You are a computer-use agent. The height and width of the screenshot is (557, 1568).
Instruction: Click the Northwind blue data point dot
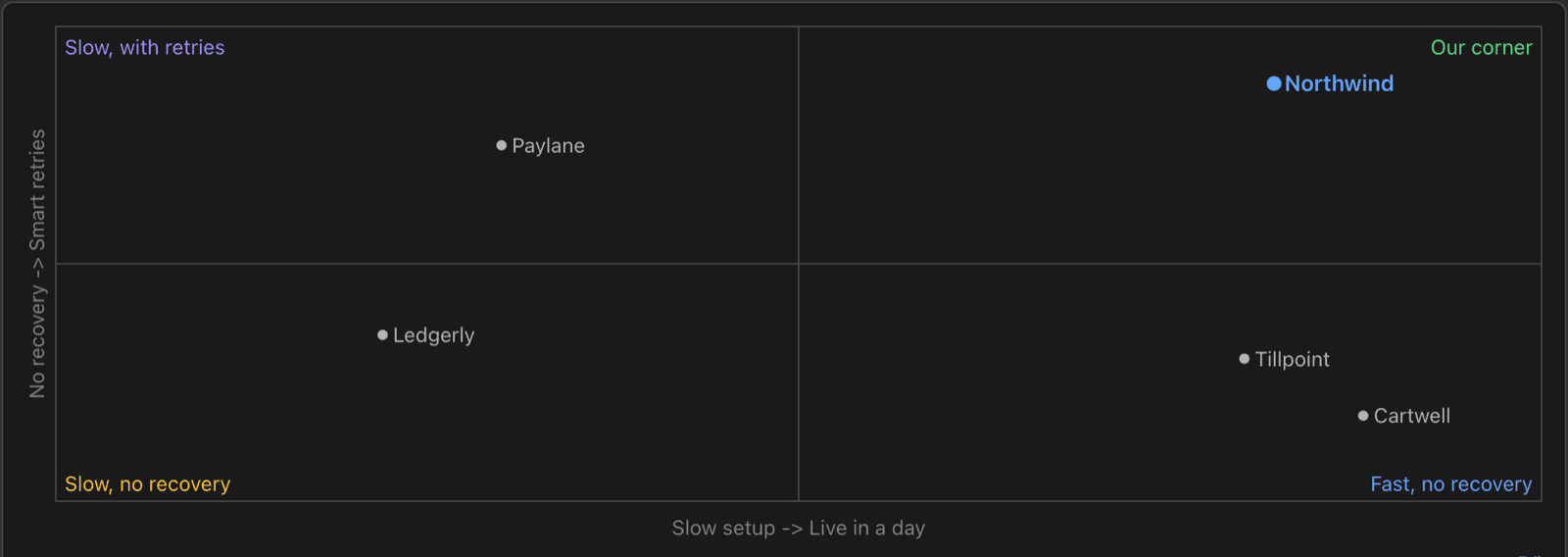1274,83
